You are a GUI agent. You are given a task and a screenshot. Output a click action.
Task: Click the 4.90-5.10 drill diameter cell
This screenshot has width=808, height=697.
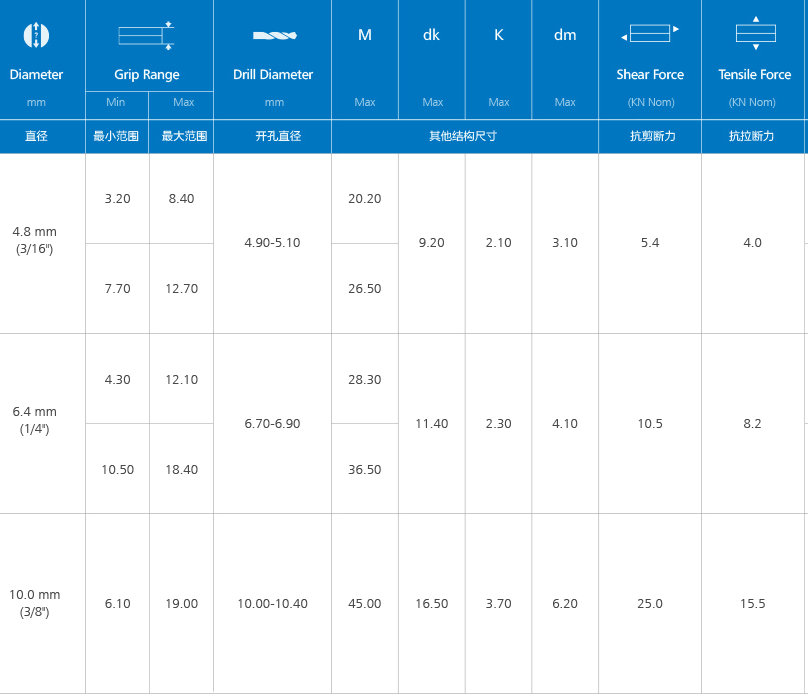(x=273, y=243)
